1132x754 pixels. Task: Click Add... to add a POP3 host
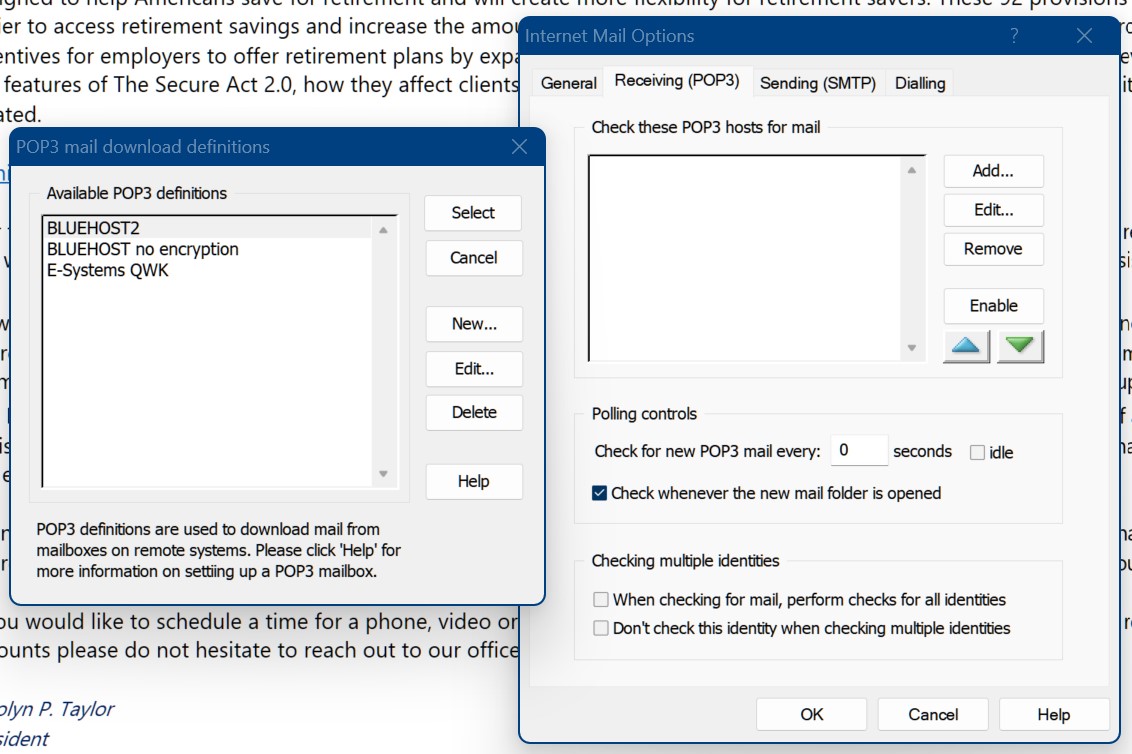click(x=993, y=171)
